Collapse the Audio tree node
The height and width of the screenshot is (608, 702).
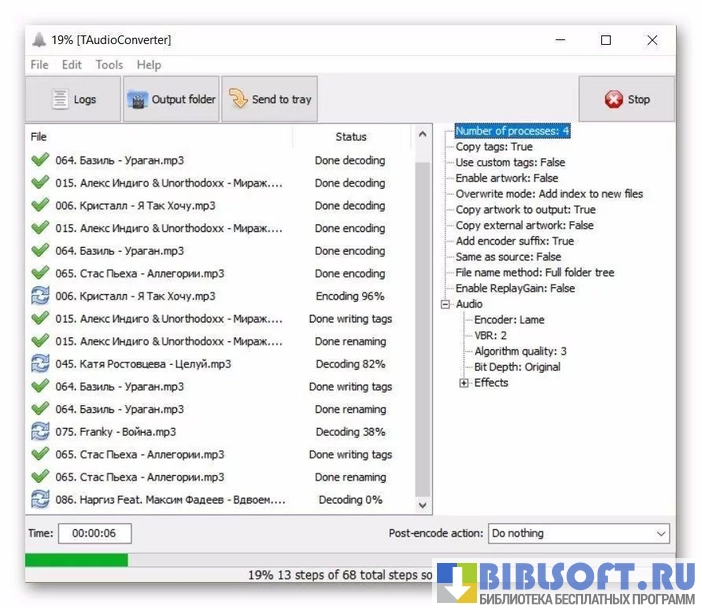click(445, 304)
